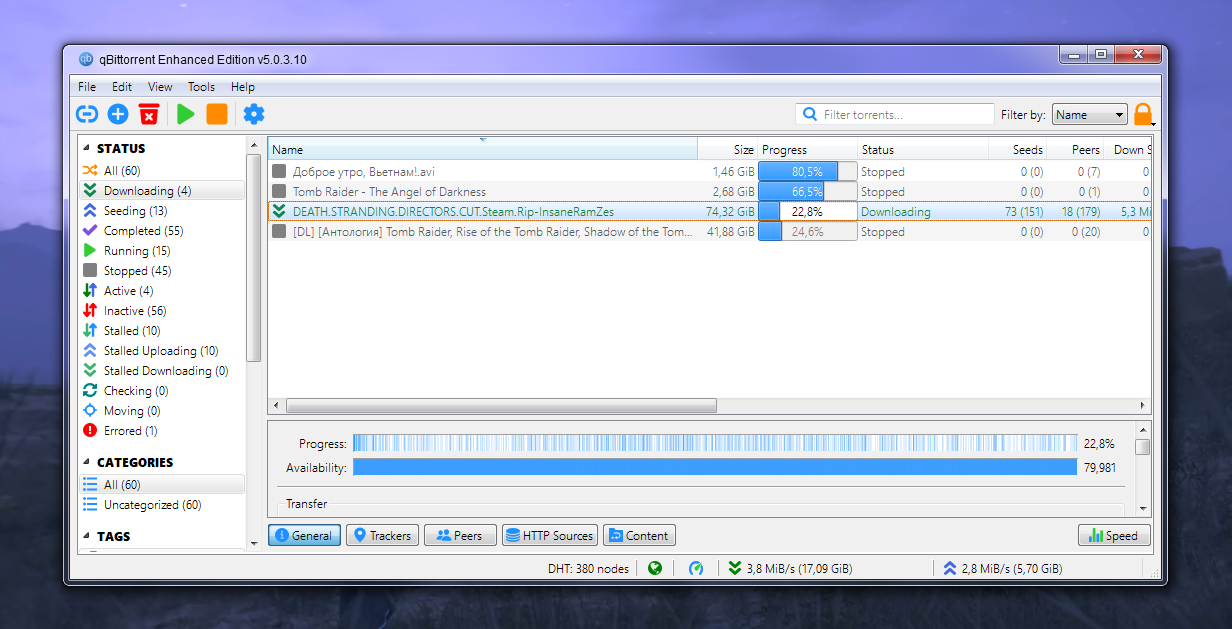The image size is (1232, 629).
Task: Switch to the Content tab
Action: [639, 535]
